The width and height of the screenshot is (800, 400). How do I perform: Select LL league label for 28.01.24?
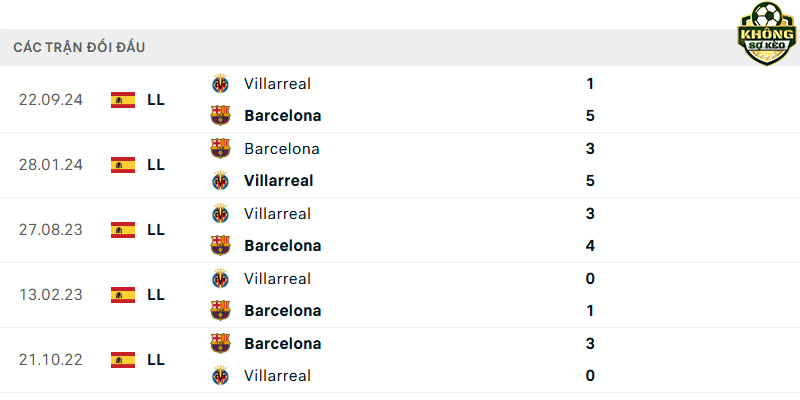156,165
